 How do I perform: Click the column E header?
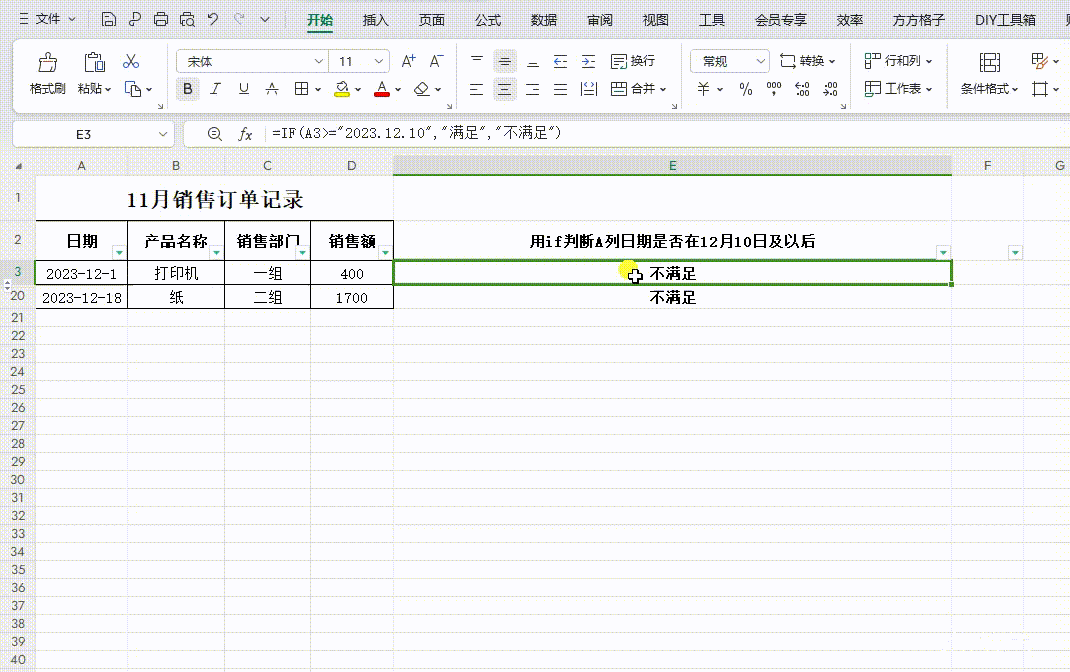coord(672,165)
